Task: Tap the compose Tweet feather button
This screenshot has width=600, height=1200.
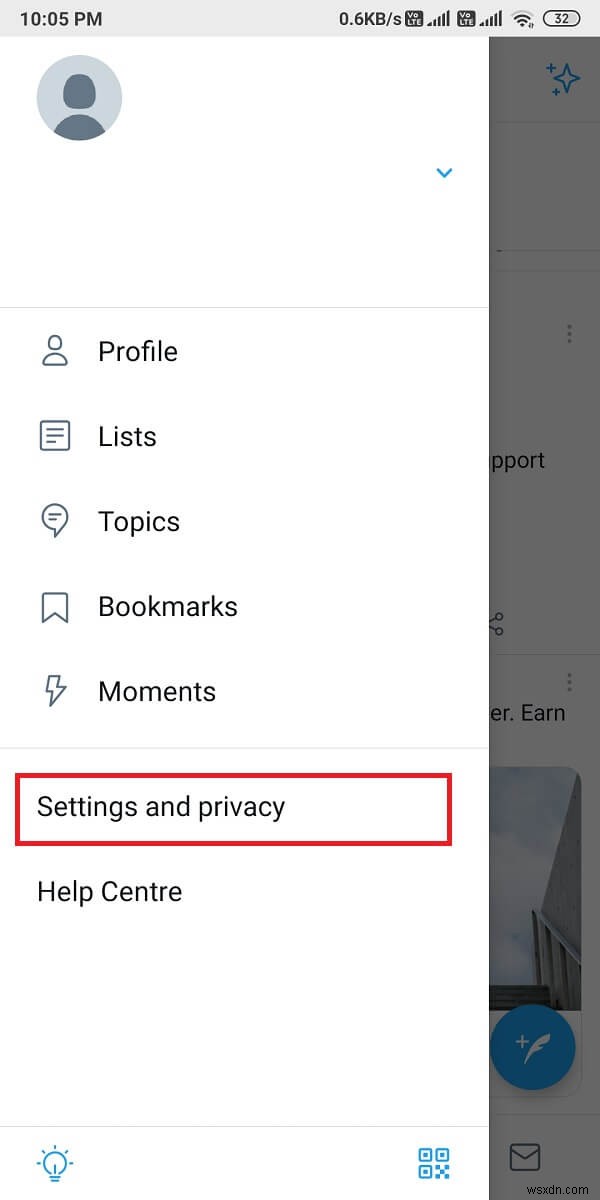Action: tap(533, 1047)
